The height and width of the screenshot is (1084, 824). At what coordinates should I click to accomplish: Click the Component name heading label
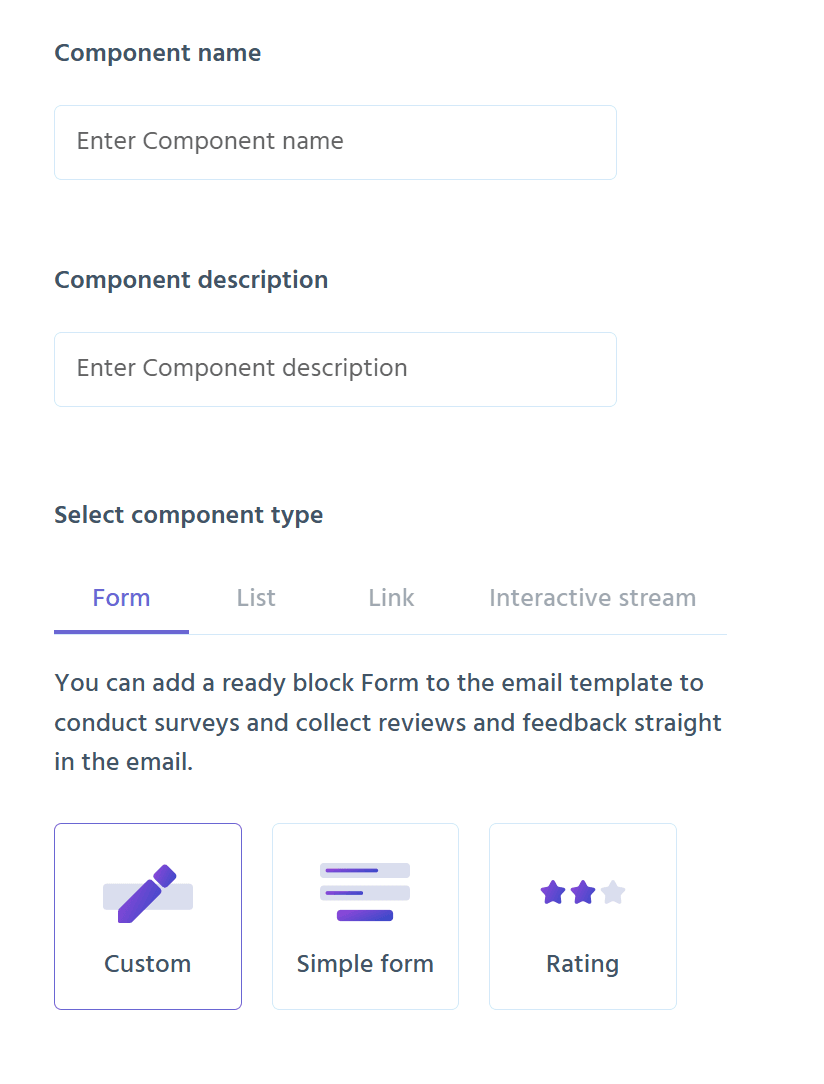pyautogui.click(x=157, y=53)
